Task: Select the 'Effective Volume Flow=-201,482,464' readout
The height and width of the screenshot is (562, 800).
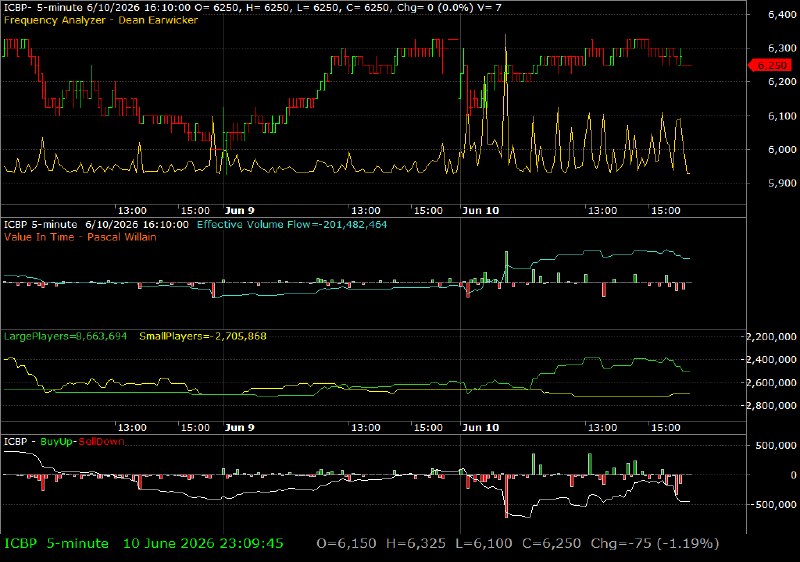Action: [x=292, y=224]
